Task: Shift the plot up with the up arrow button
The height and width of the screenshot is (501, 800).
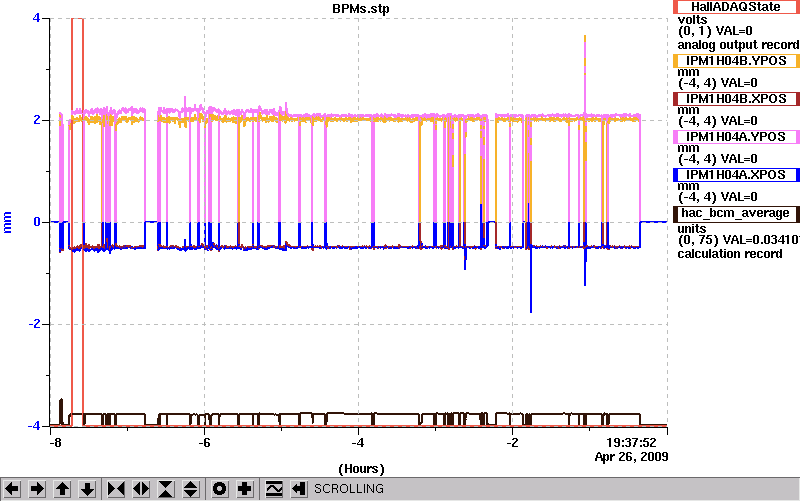Action: click(x=62, y=489)
